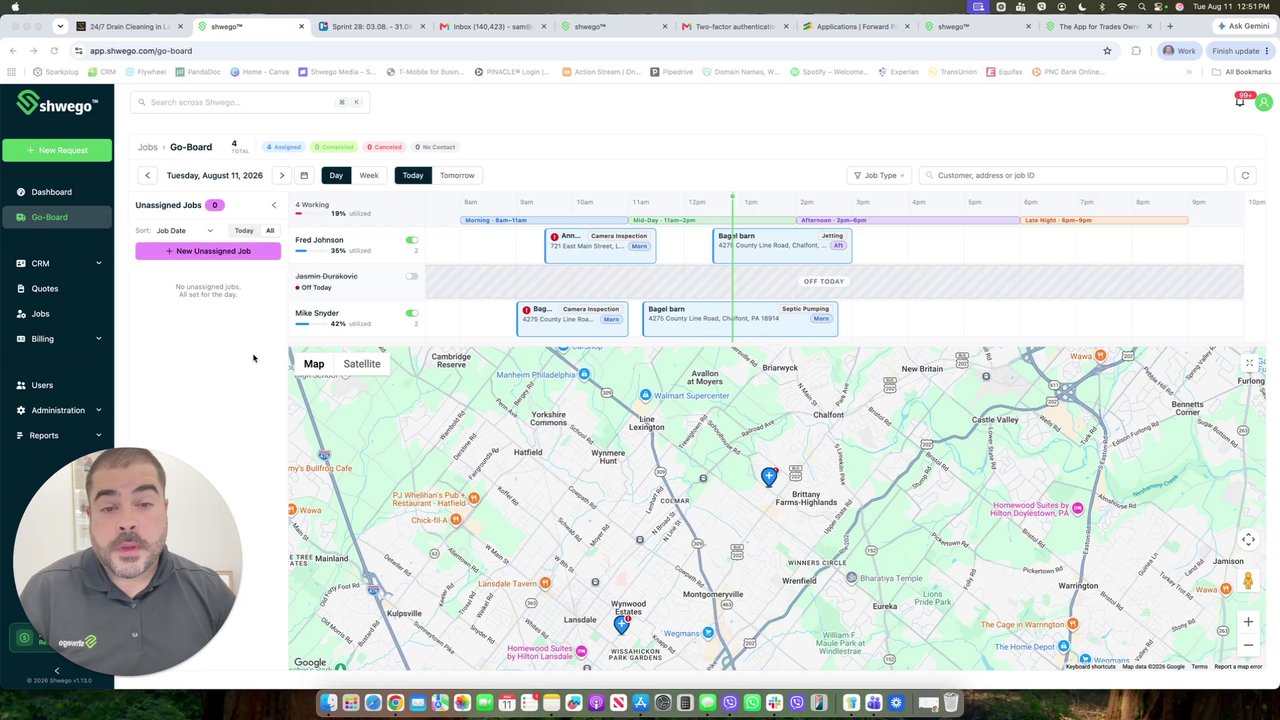
Task: Zoom out on the map
Action: [1248, 645]
